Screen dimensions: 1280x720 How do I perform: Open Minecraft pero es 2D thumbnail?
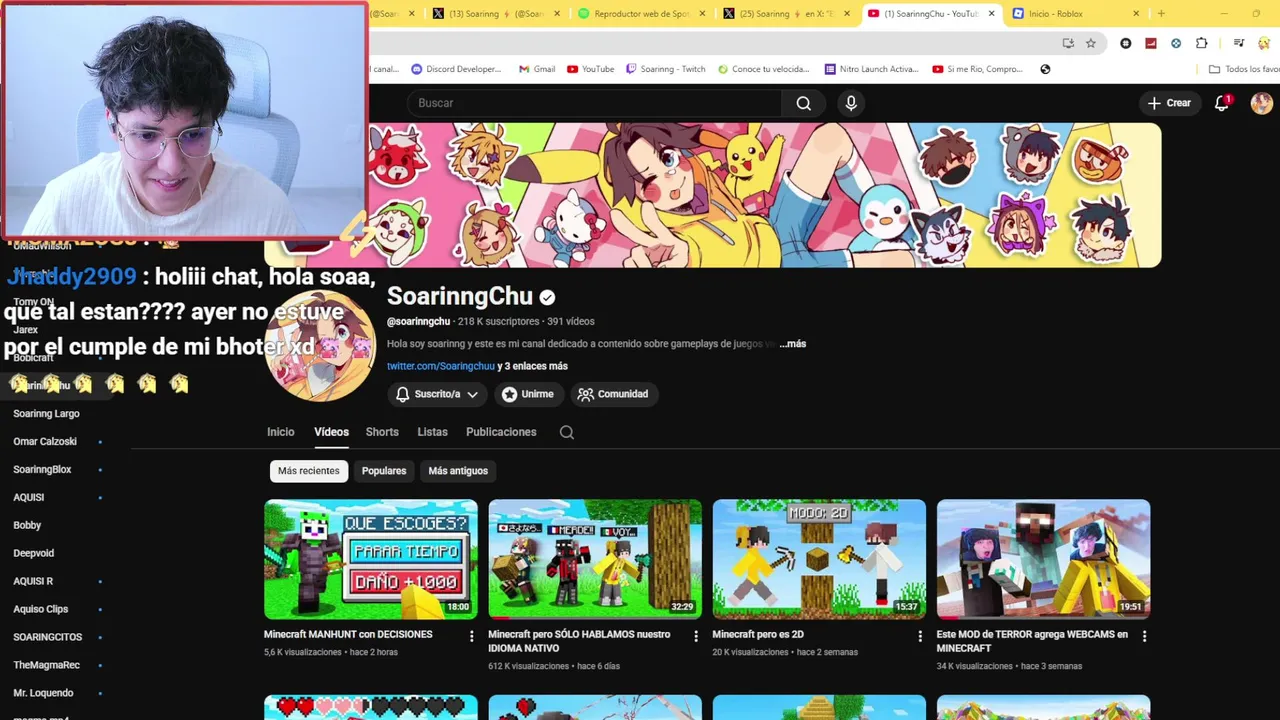click(819, 560)
